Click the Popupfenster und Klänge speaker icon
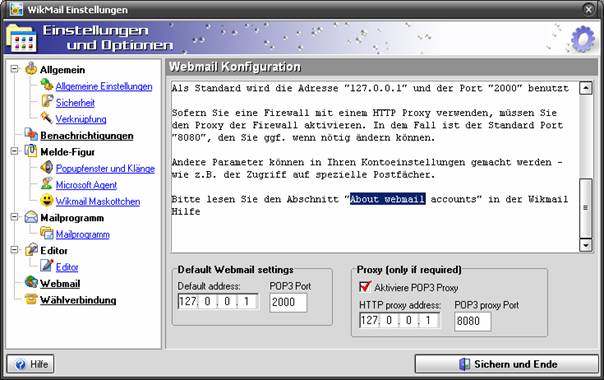 click(47, 168)
